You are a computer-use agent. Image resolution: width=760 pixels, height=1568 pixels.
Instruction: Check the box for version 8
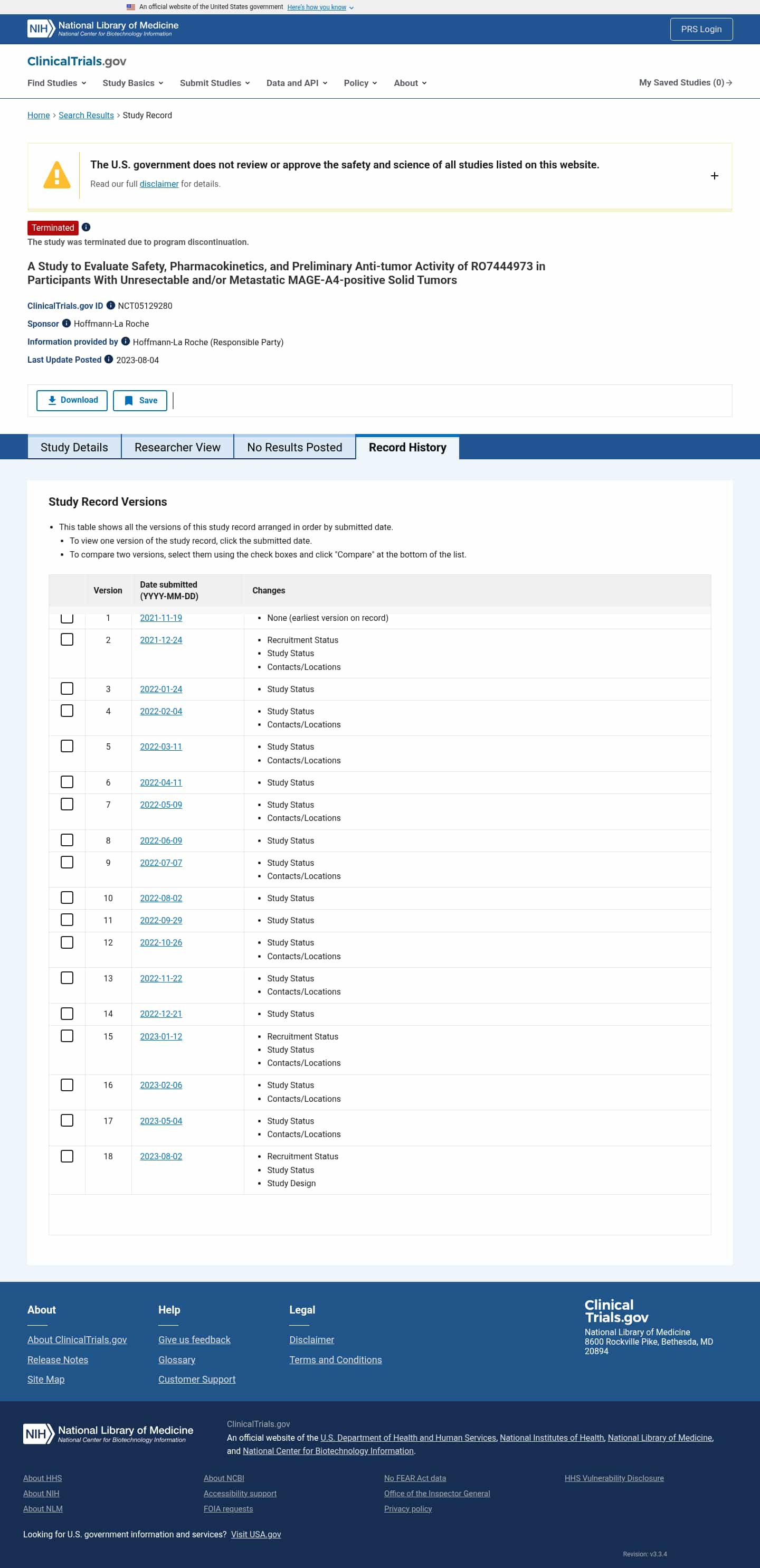point(67,840)
